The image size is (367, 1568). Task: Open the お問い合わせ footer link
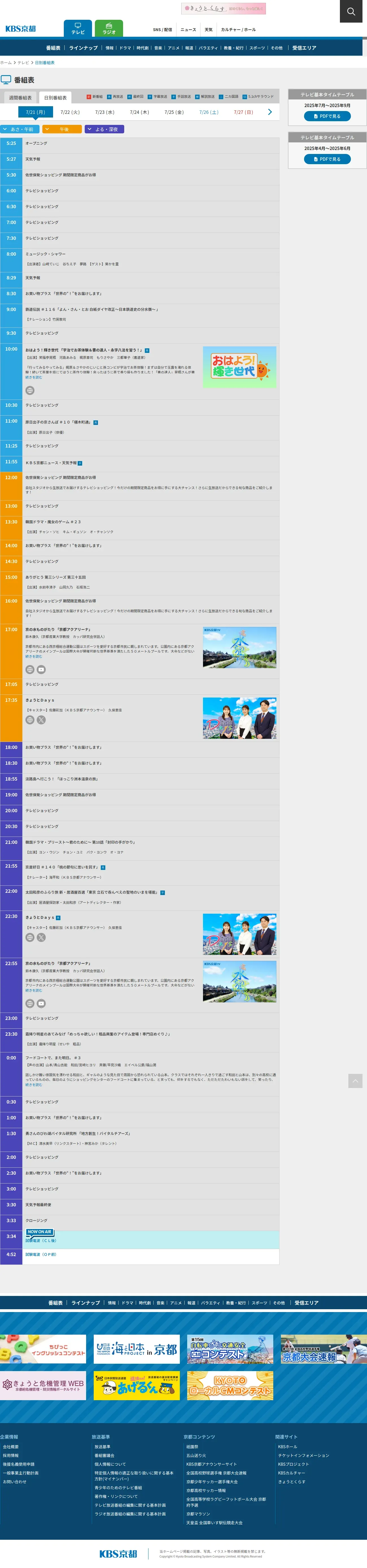[15, 1482]
